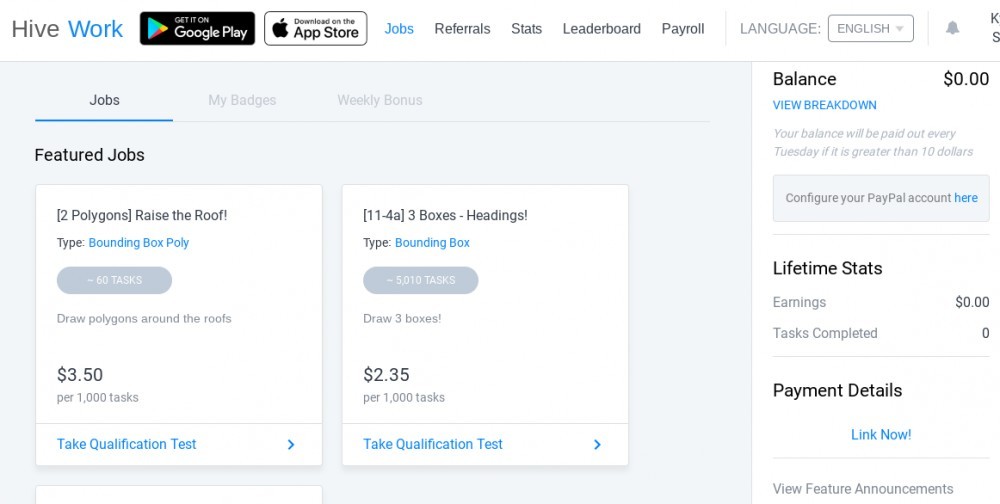Open the ENGLISH language dropdown
Image resolution: width=1000 pixels, height=504 pixels.
point(871,29)
